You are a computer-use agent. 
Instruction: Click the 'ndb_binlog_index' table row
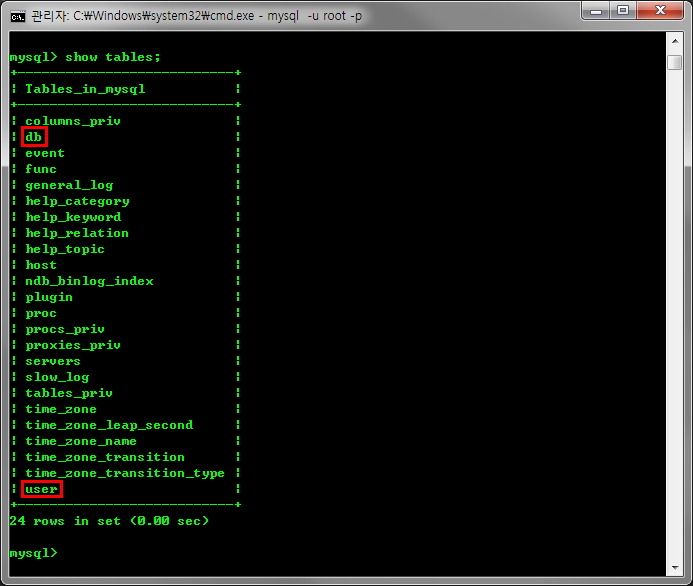click(x=126, y=281)
